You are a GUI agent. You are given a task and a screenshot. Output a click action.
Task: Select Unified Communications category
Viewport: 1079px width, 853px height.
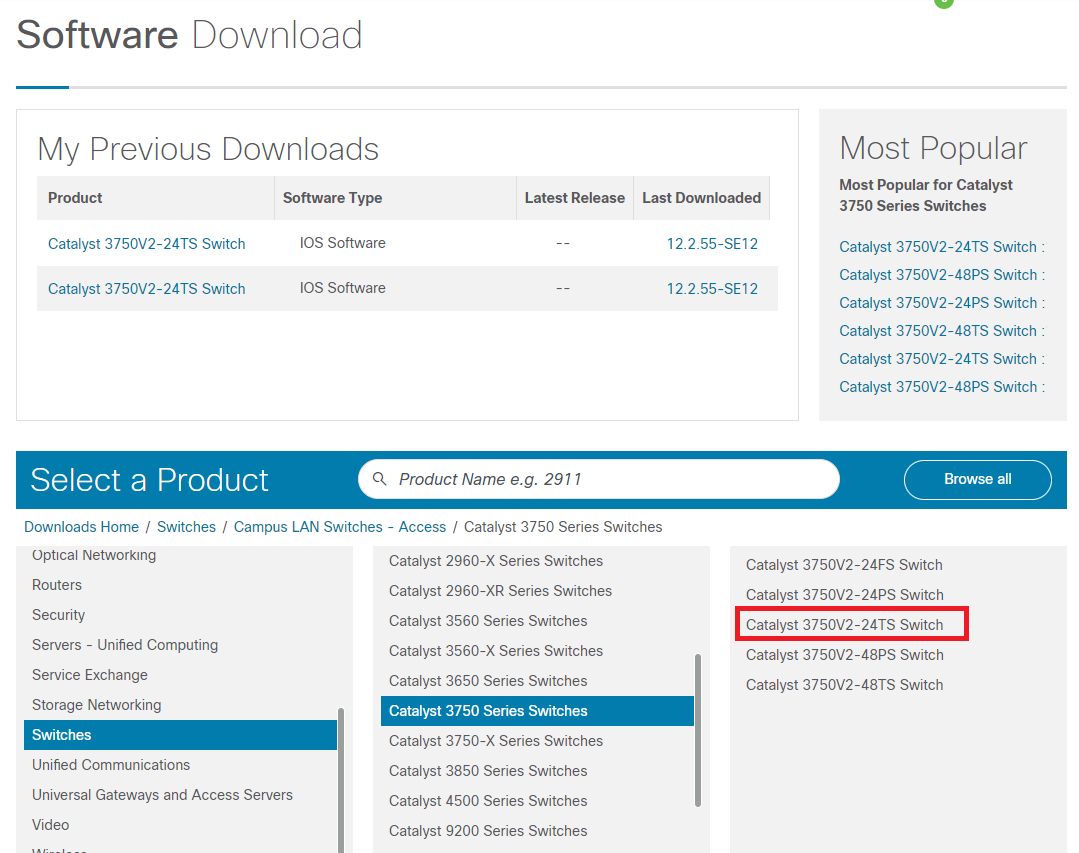[111, 765]
